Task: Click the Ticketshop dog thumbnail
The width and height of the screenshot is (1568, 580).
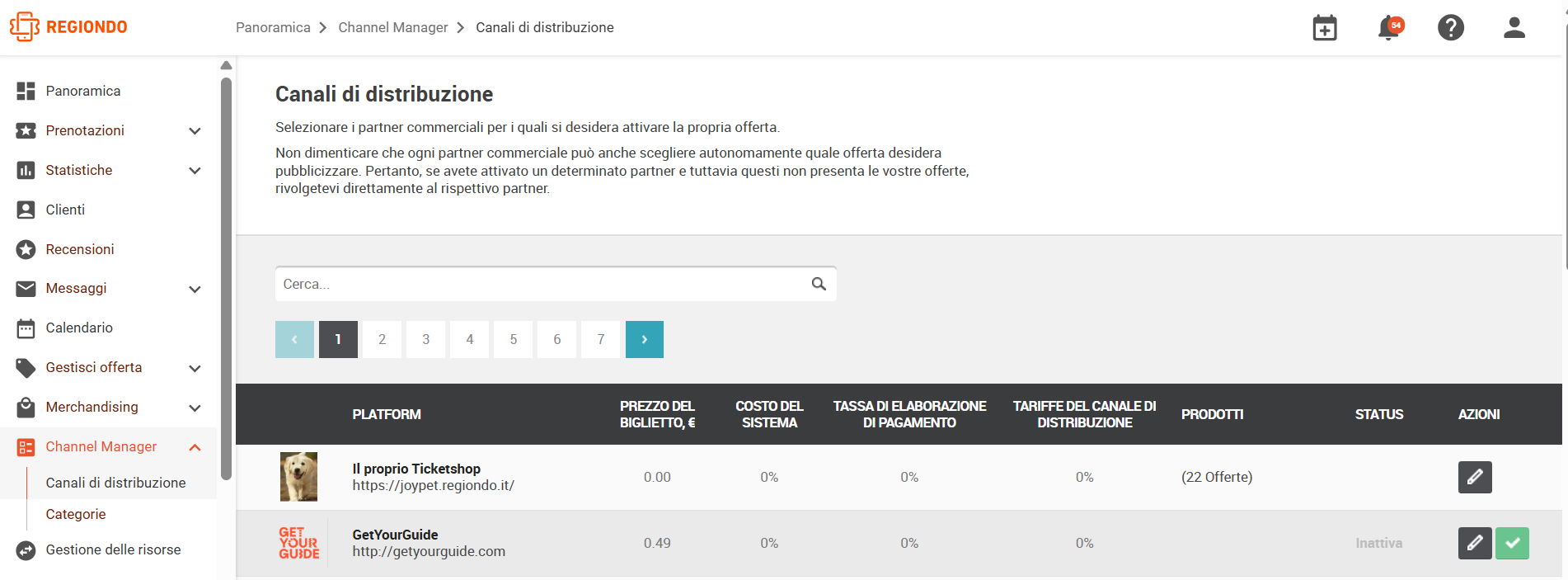Action: tap(298, 477)
